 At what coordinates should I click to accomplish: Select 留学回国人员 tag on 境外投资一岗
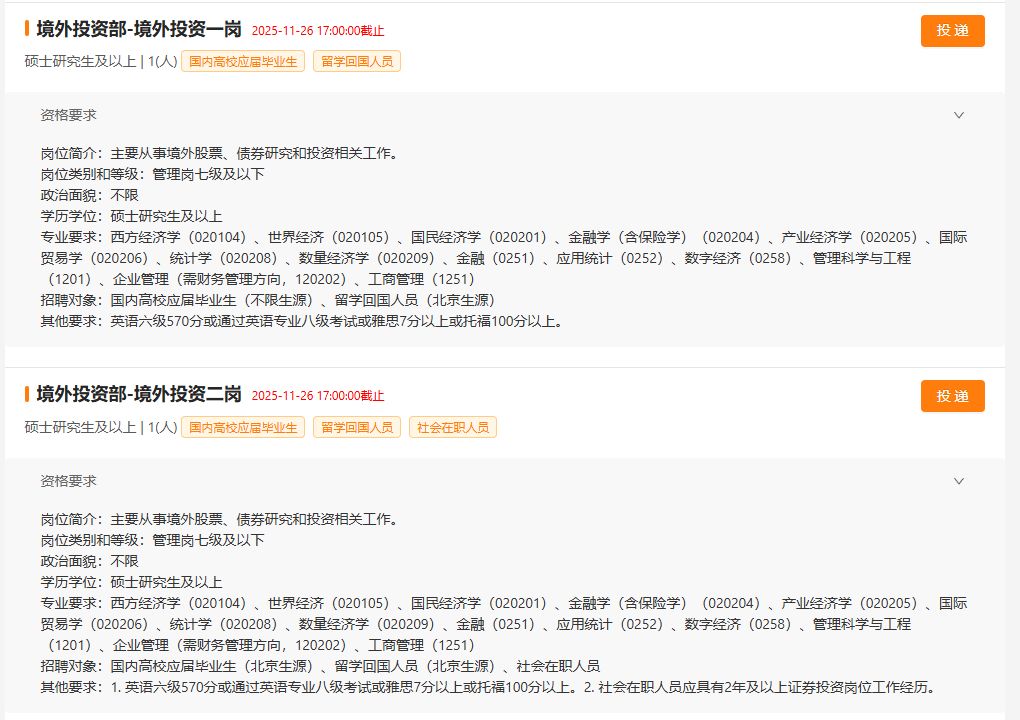357,62
